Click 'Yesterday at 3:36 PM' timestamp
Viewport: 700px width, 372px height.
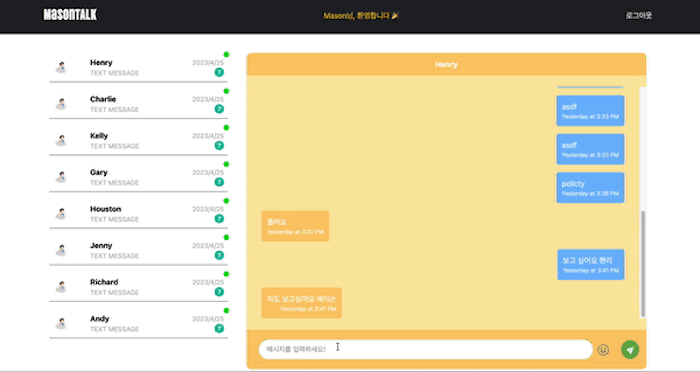point(590,194)
